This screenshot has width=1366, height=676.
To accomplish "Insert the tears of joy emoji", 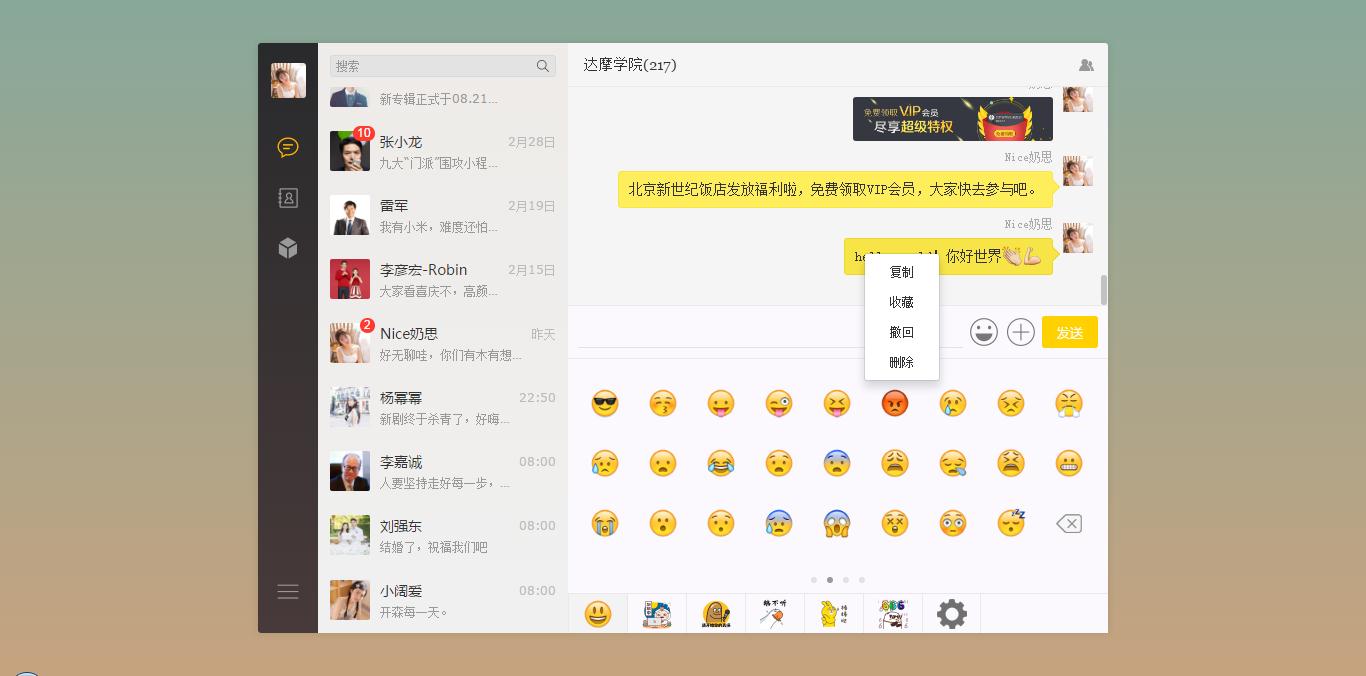I will click(x=721, y=463).
